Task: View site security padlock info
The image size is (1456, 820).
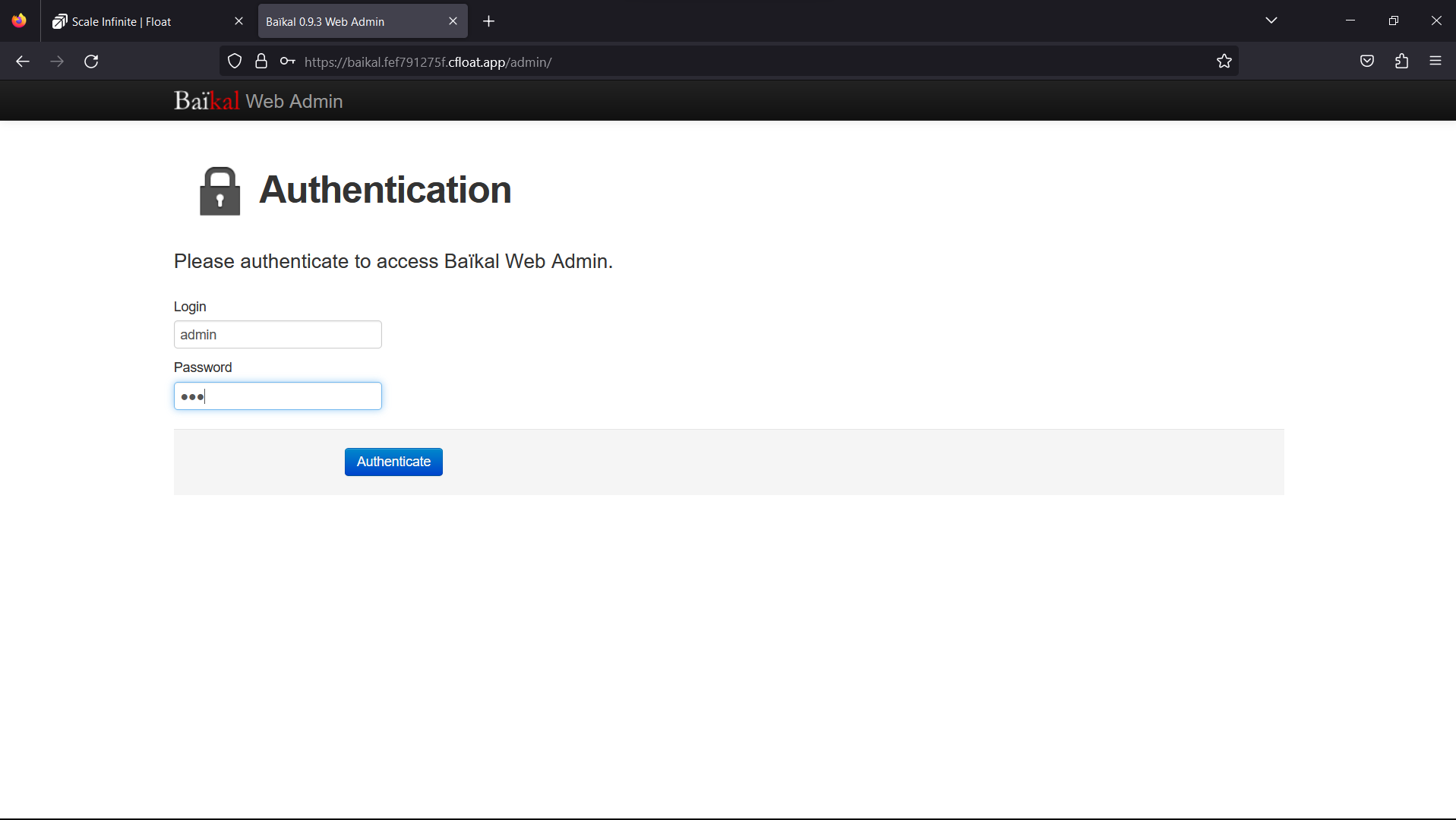Action: tap(261, 61)
